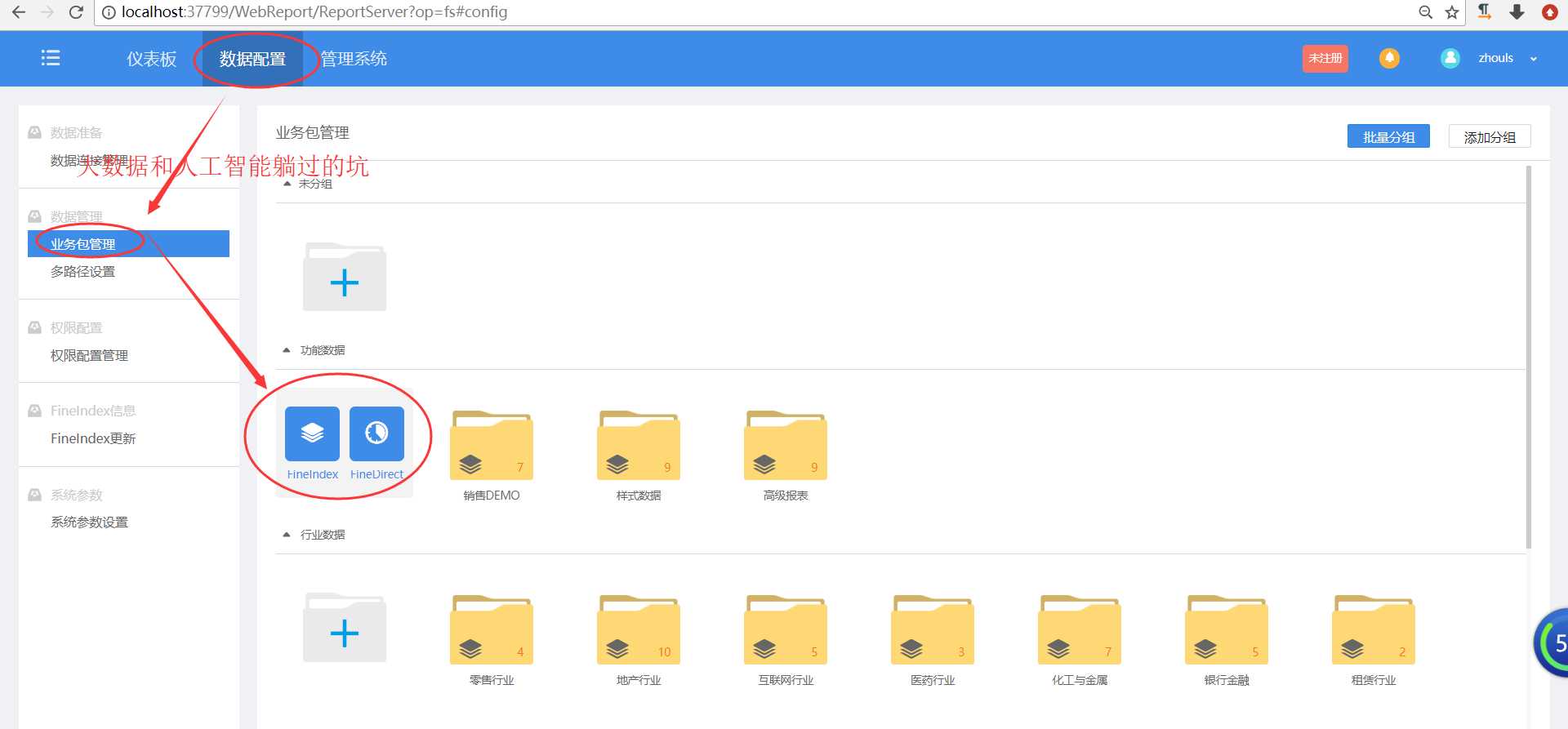Open the 地产行业 folder
Viewport: 1568px width, 729px height.
click(x=639, y=629)
